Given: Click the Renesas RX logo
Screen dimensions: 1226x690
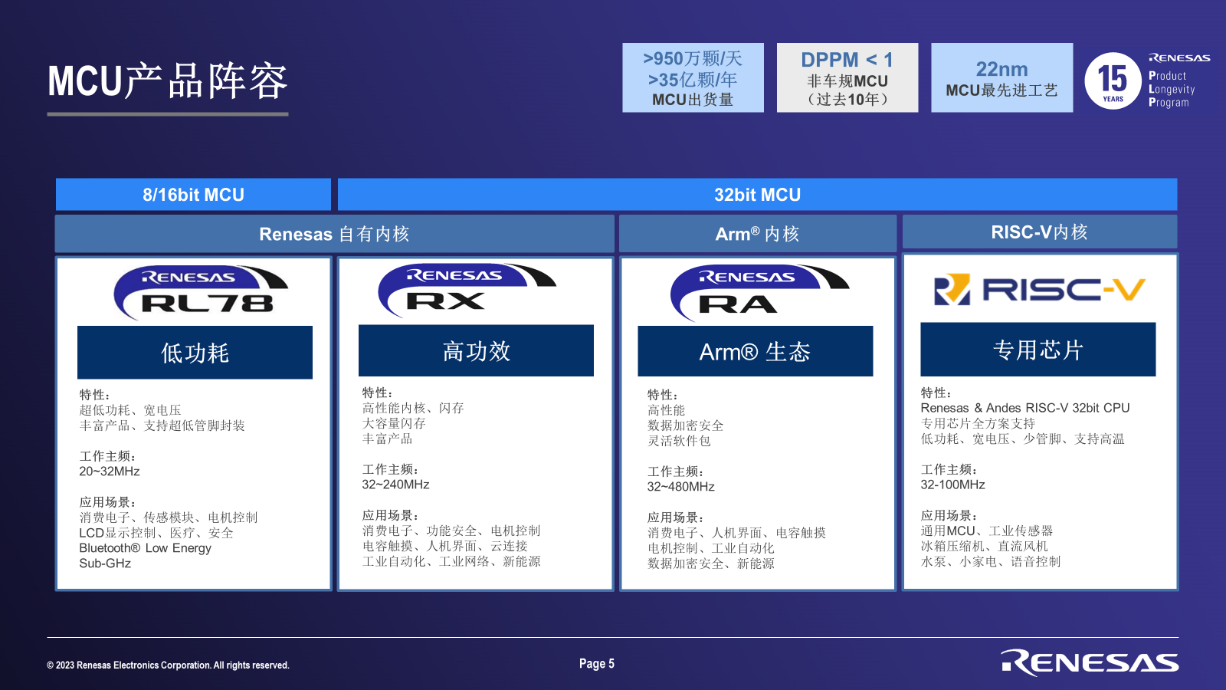Looking at the screenshot, I should [x=467, y=289].
